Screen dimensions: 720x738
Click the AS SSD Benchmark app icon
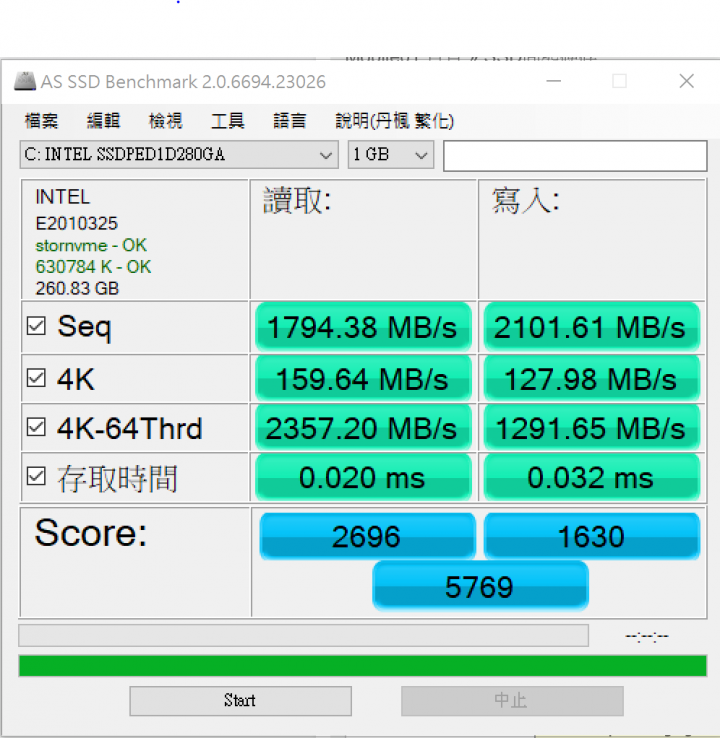[x=25, y=81]
